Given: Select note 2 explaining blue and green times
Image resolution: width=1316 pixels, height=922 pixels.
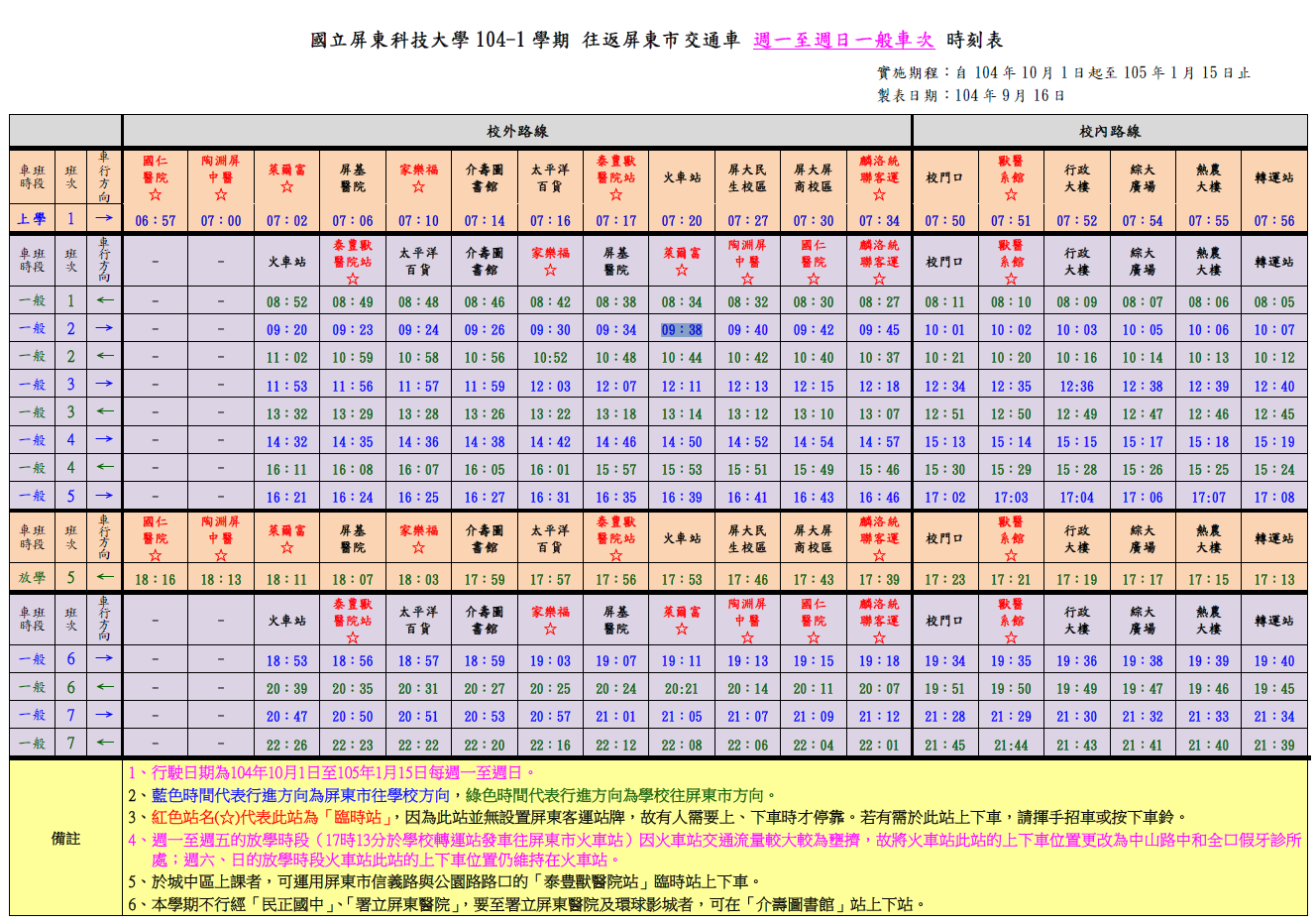Looking at the screenshot, I should pos(453,795).
